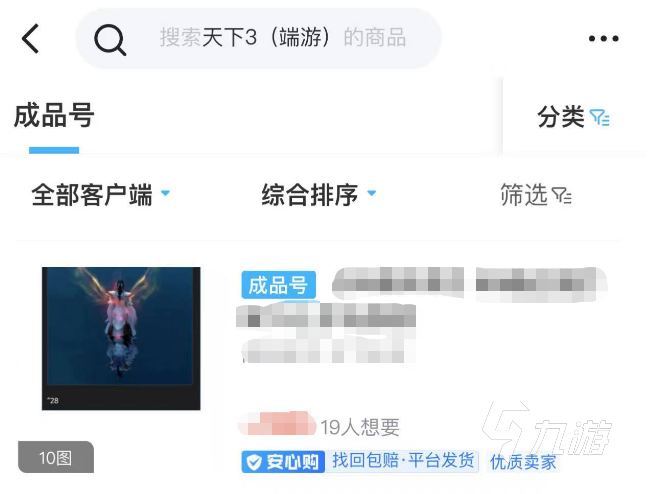This screenshot has height=494, width=652.
Task: Open the 综合排序 sort dropdown
Action: point(319,195)
